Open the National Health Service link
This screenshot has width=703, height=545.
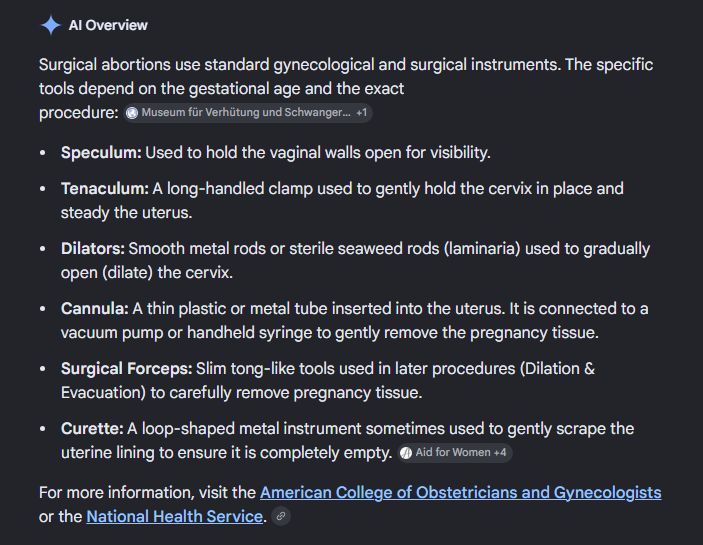click(x=174, y=516)
